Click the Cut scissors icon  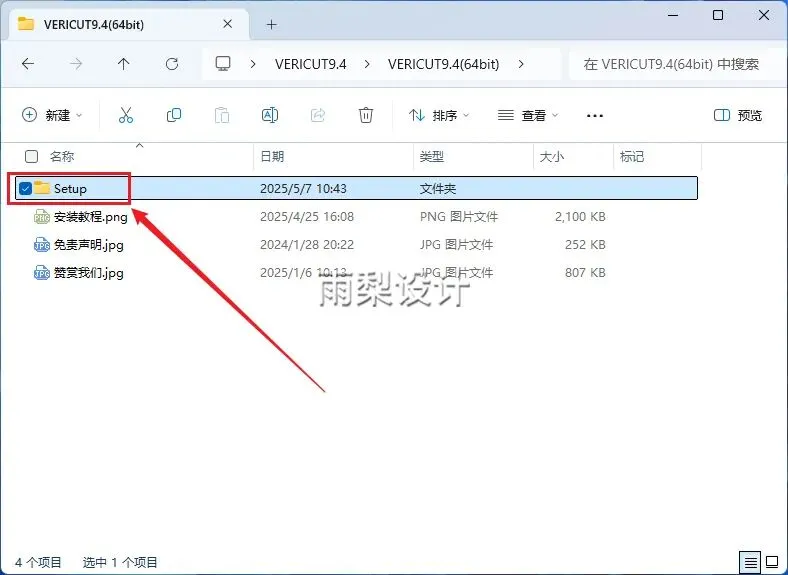[126, 115]
